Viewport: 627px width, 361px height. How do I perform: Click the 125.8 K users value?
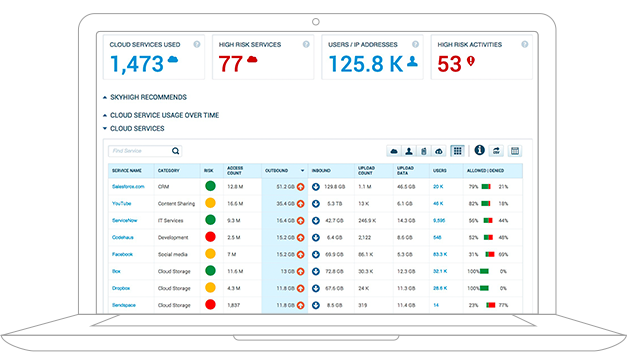point(365,64)
